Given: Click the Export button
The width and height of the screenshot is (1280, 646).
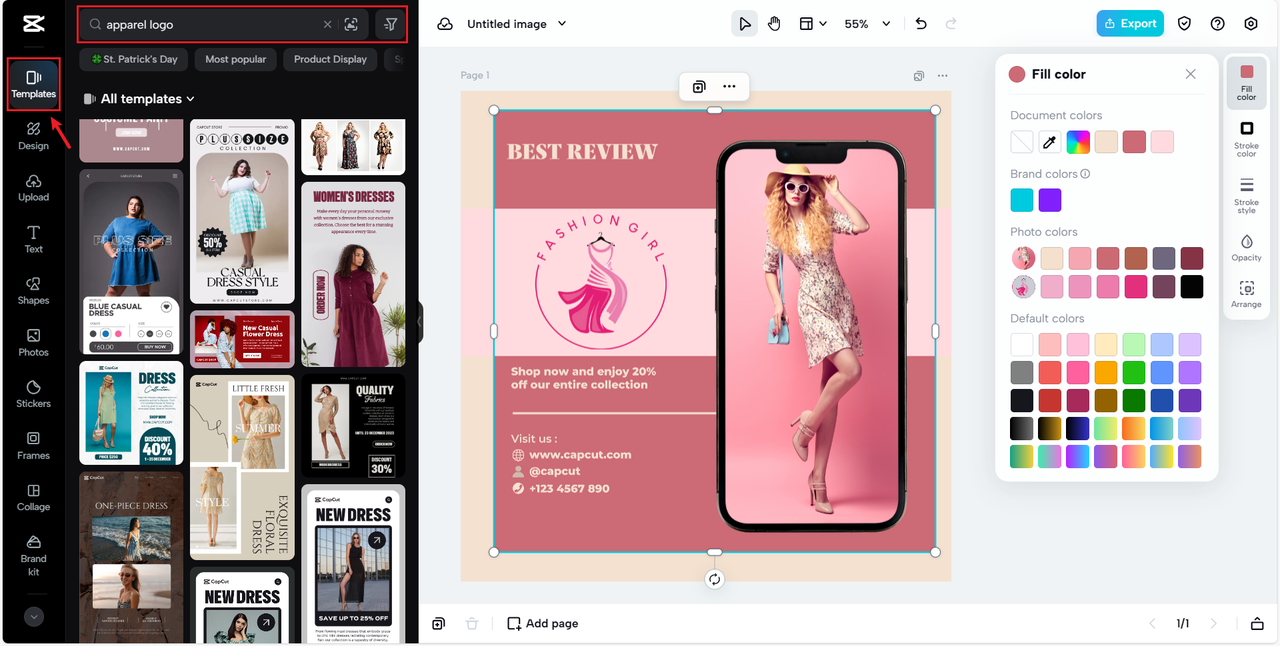Looking at the screenshot, I should point(1130,24).
